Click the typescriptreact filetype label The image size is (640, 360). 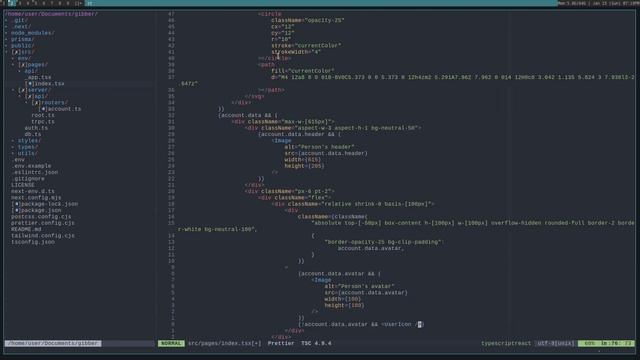(506, 343)
